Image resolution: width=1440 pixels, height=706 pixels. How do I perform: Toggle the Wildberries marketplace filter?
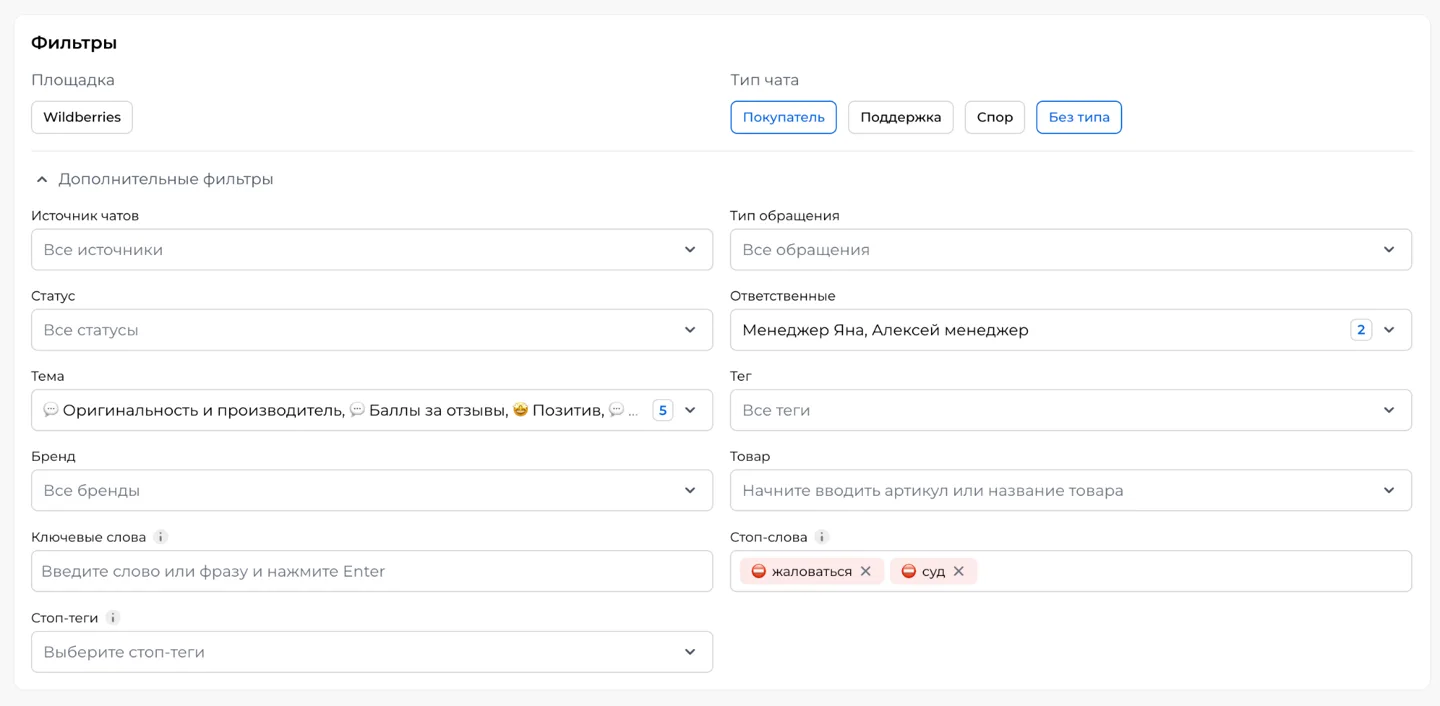[x=82, y=117]
